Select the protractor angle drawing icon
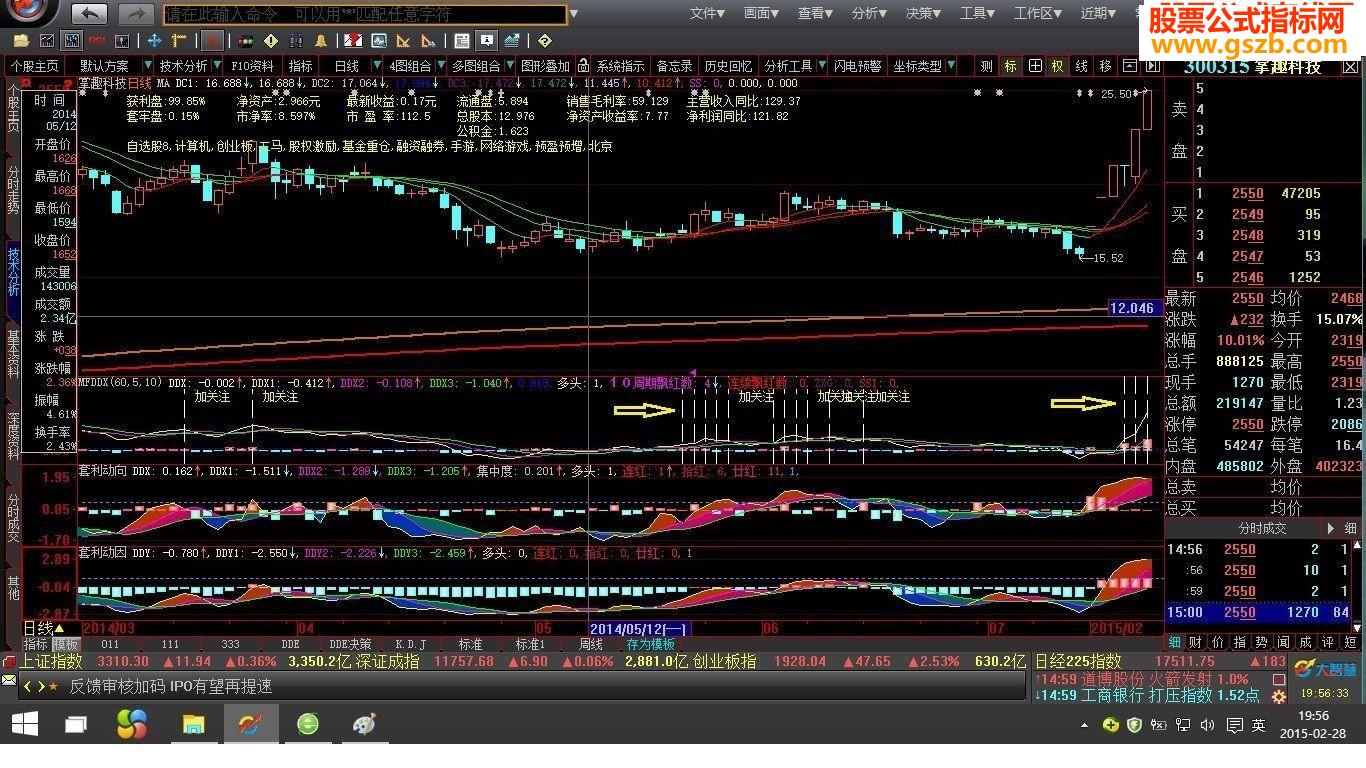Screen dimensions: 1366x768 point(404,42)
